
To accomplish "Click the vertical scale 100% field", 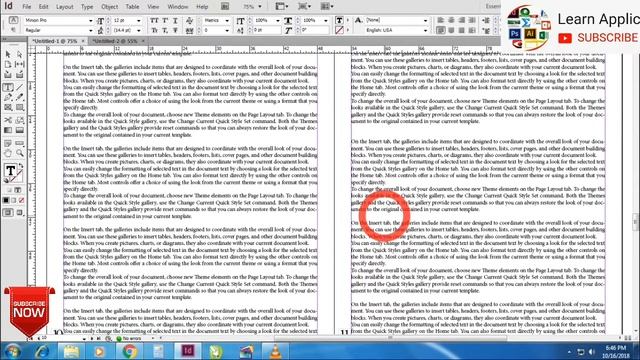I will 264,20.
